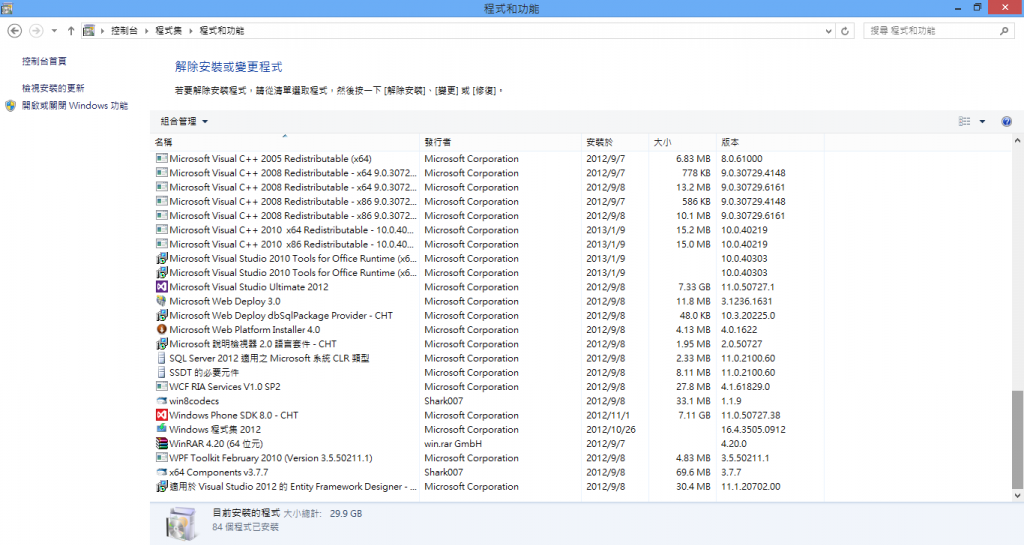Open the view options dropdown arrow
This screenshot has height=545, width=1024.
click(982, 121)
